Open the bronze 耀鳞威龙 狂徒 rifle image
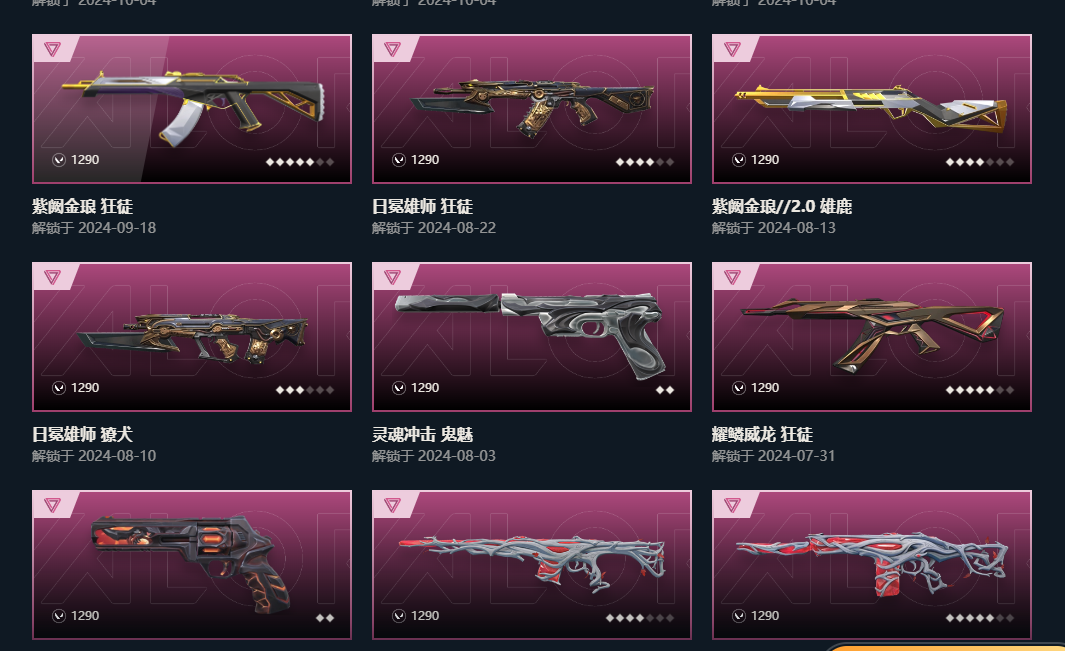This screenshot has height=651, width=1065. [873, 334]
